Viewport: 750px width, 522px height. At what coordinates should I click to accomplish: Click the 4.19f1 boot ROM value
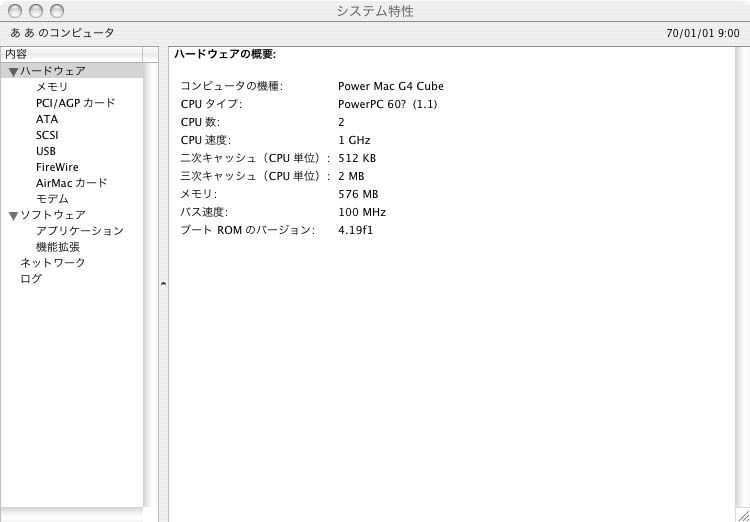click(x=355, y=231)
